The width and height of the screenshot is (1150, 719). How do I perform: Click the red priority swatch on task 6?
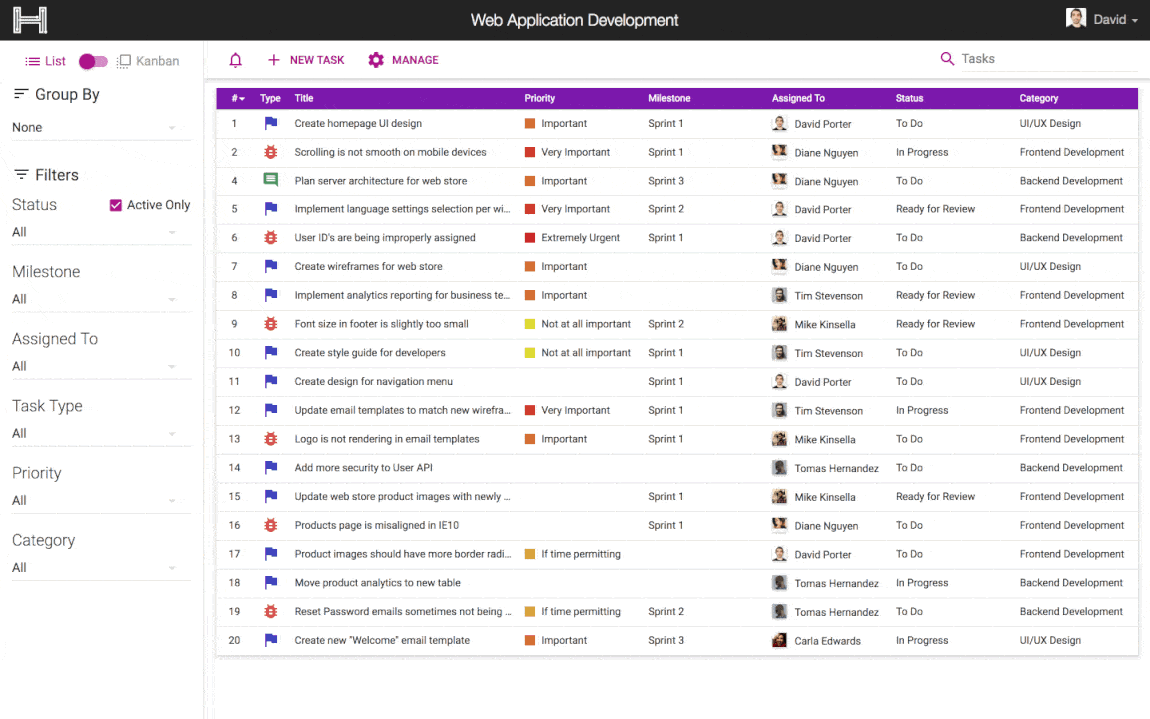(530, 238)
